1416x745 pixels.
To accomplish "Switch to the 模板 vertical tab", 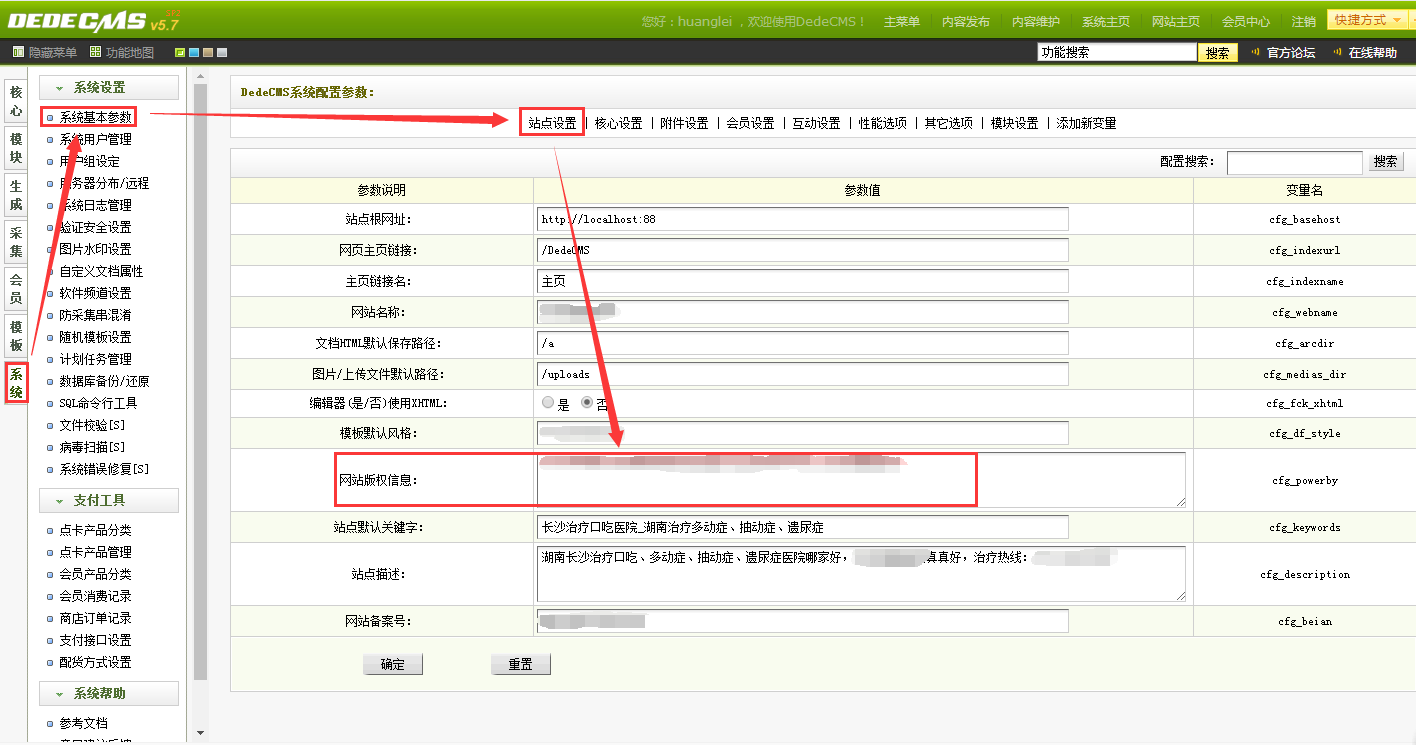I will tap(16, 336).
